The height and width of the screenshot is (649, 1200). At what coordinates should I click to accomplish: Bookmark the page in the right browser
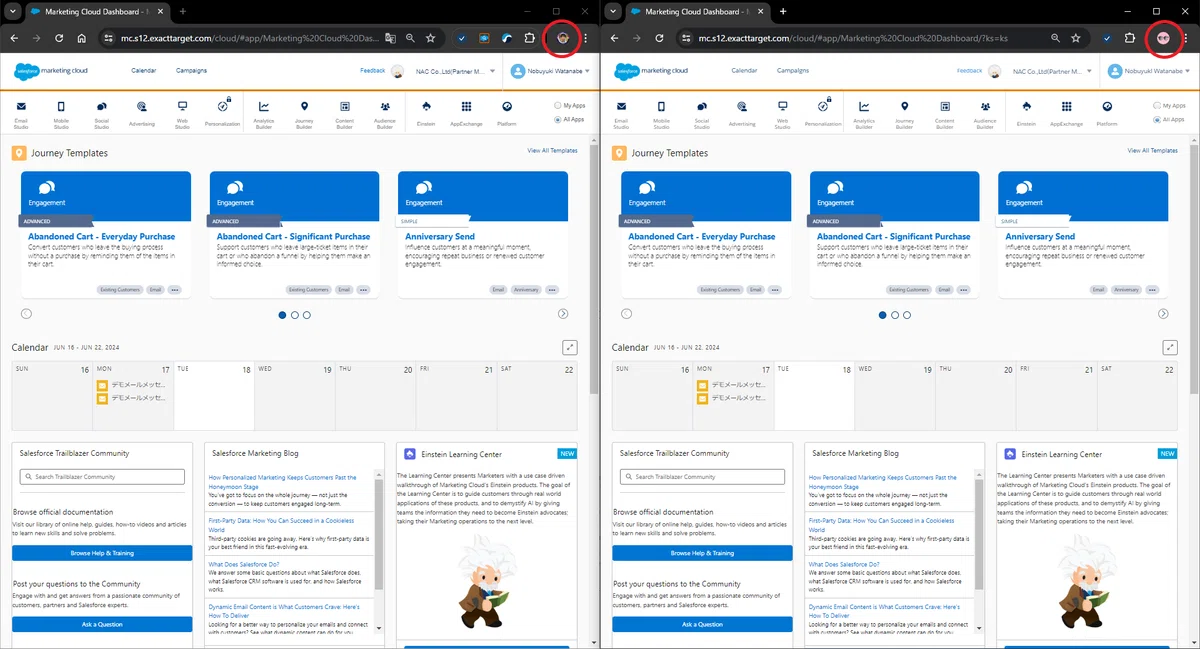click(1075, 38)
